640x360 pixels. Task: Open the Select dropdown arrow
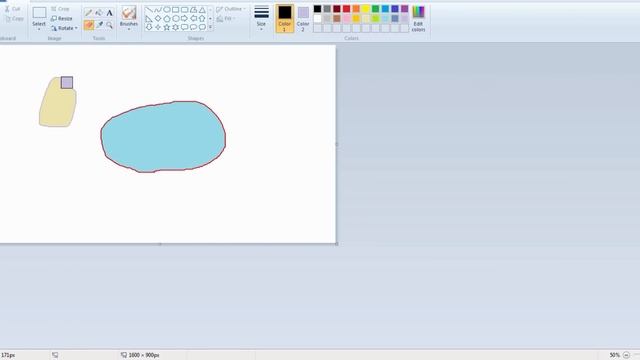pyautogui.click(x=39, y=29)
